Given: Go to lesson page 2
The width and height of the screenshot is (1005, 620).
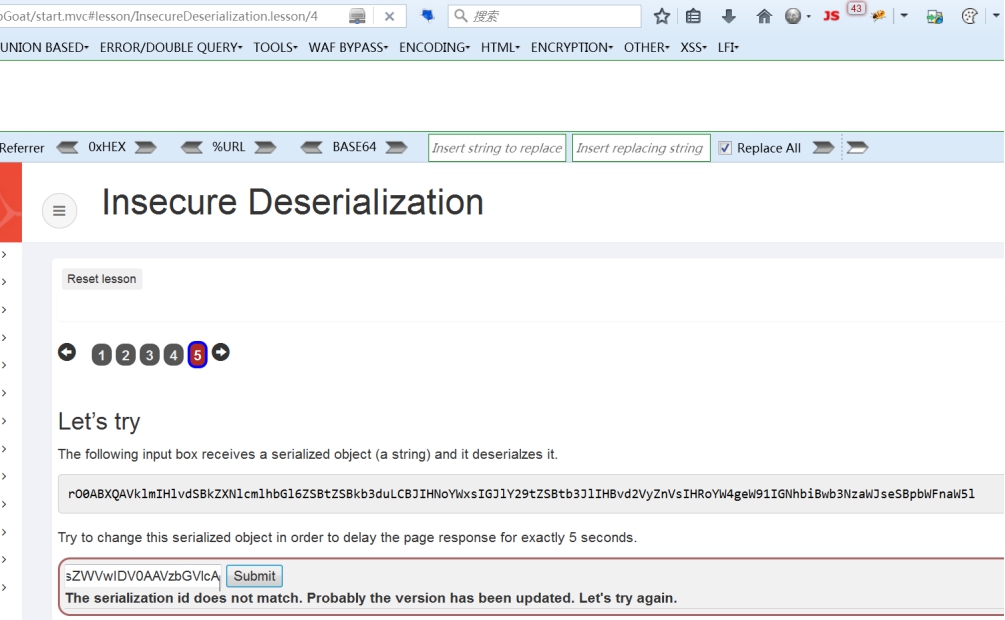Looking at the screenshot, I should [x=126, y=355].
